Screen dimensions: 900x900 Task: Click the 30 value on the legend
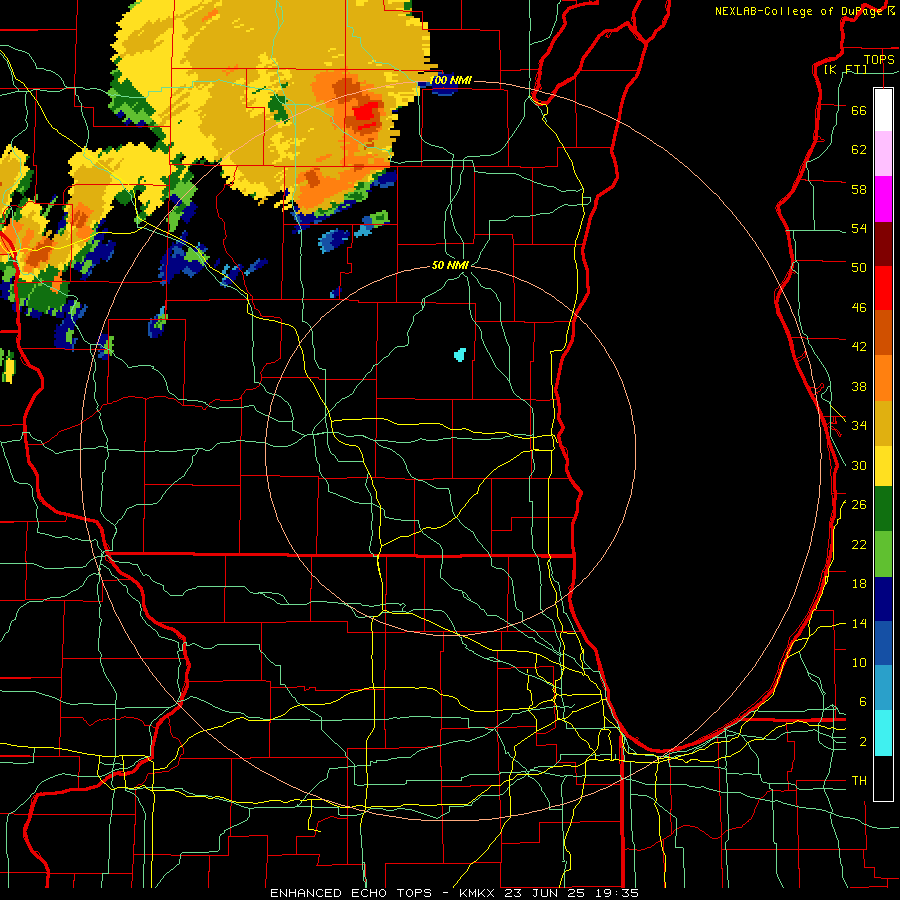tap(859, 465)
